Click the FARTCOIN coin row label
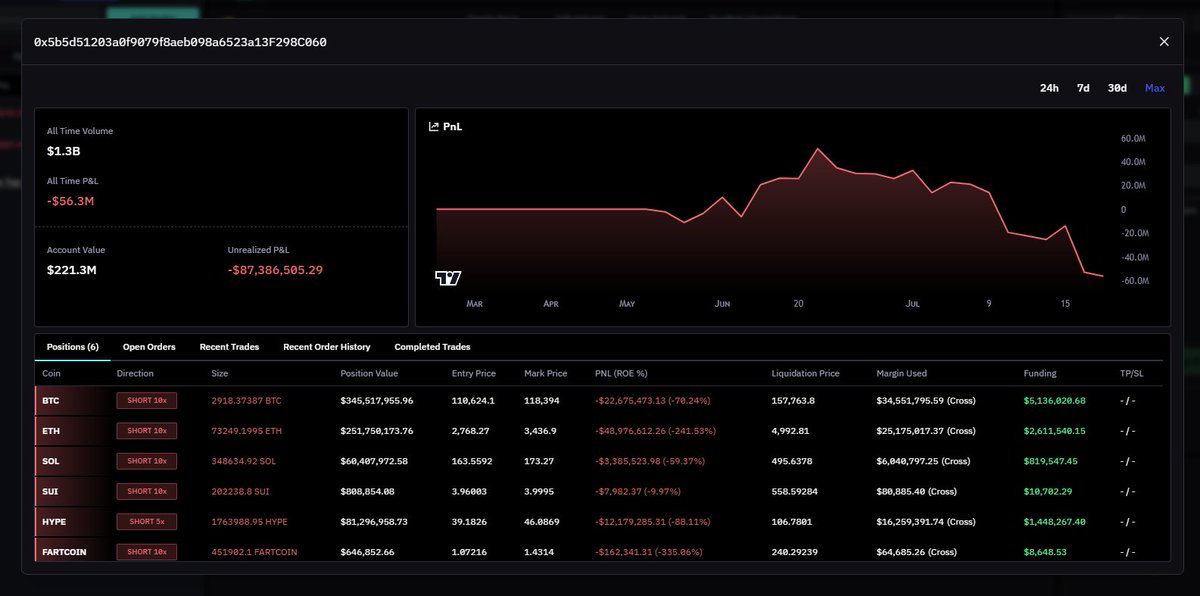This screenshot has height=596, width=1200. [63, 552]
